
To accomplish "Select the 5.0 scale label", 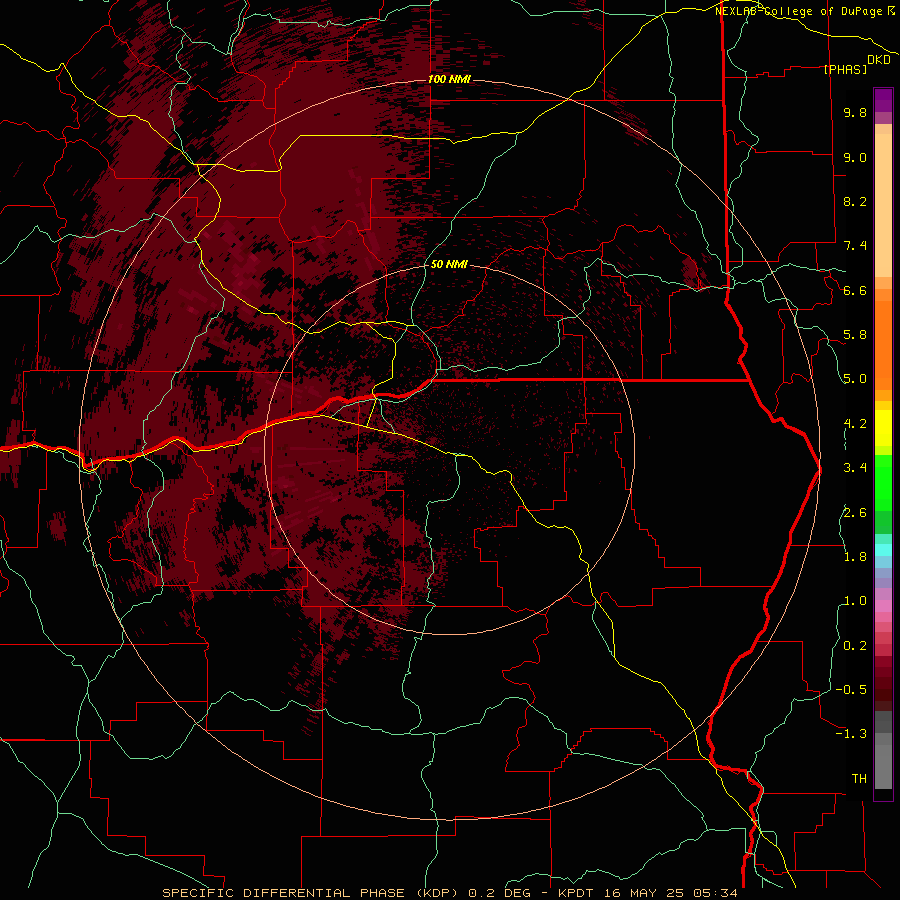I will click(x=855, y=379).
